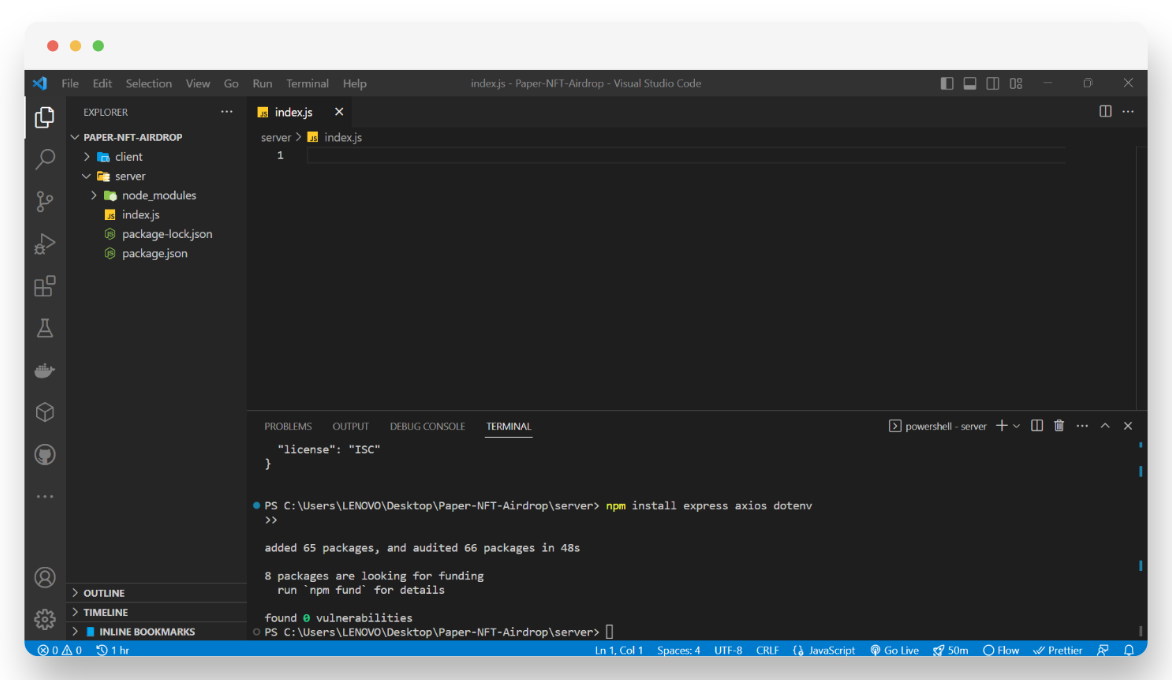
Task: Open errors and warnings count
Action: click(x=60, y=650)
